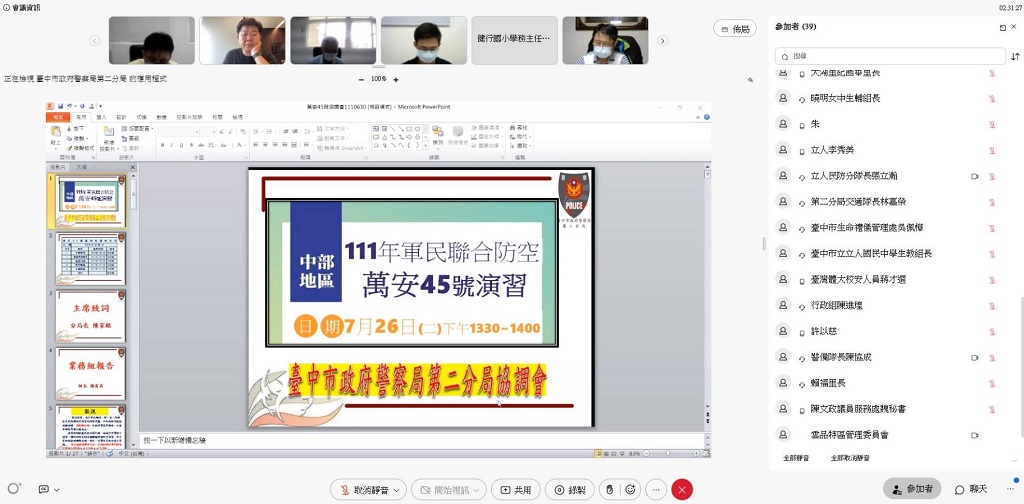1024x504 pixels.
Task: Show next video thumbnails with right arrow
Action: [662, 40]
